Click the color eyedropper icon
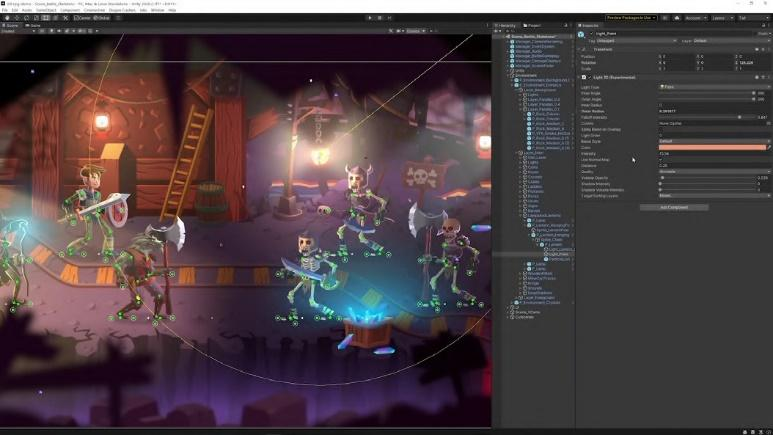 pos(769,147)
